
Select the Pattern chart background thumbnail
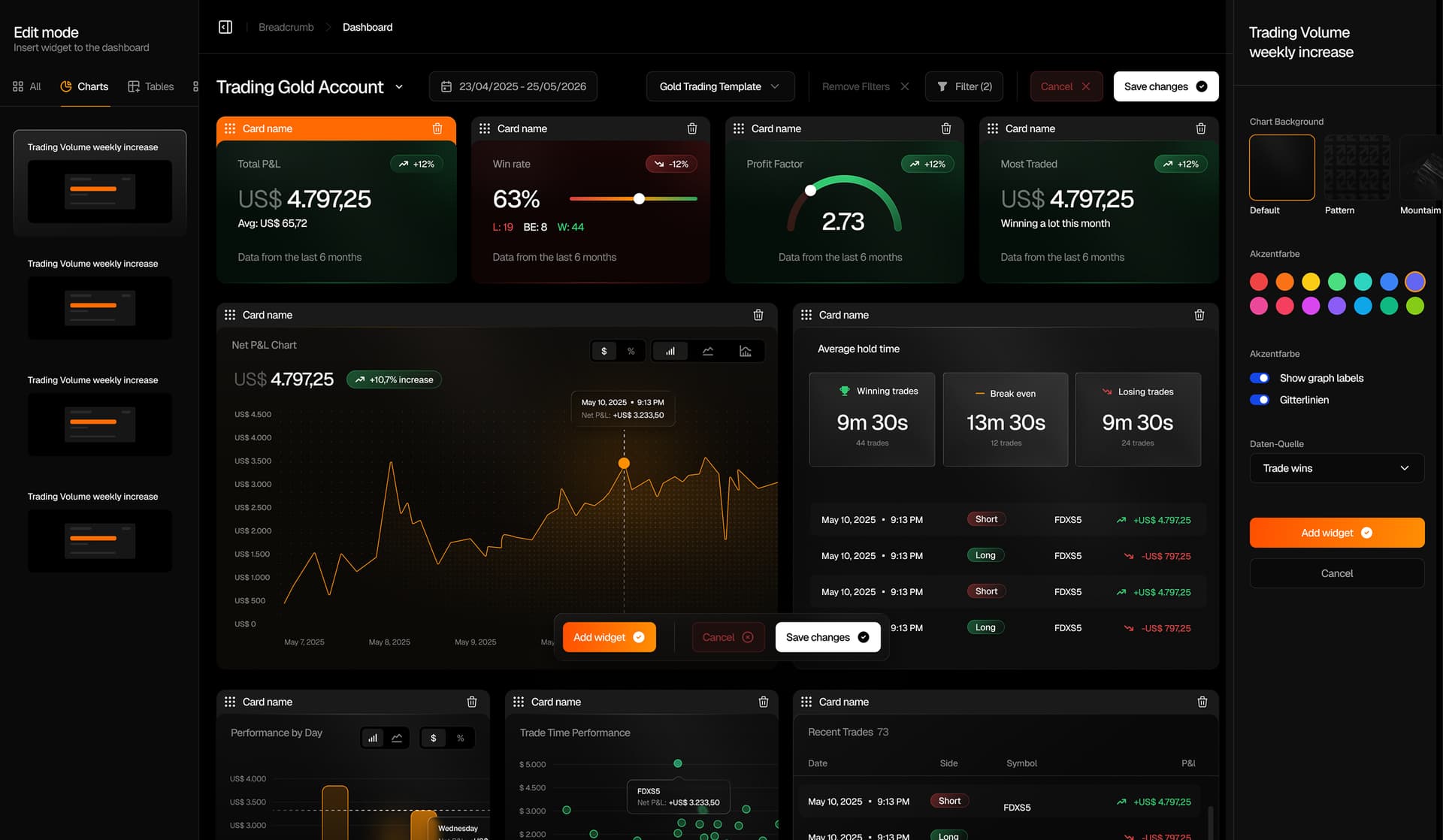(x=1357, y=168)
